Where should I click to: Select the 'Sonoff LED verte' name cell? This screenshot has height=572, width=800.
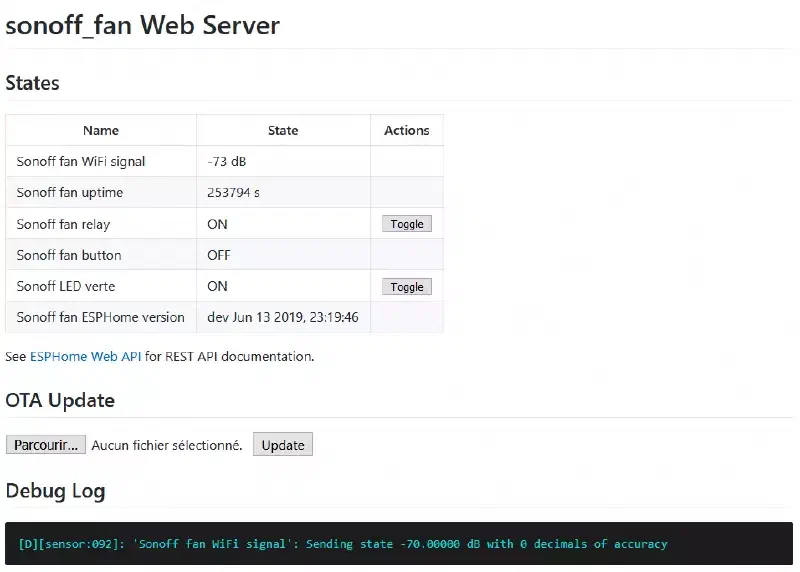click(101, 286)
